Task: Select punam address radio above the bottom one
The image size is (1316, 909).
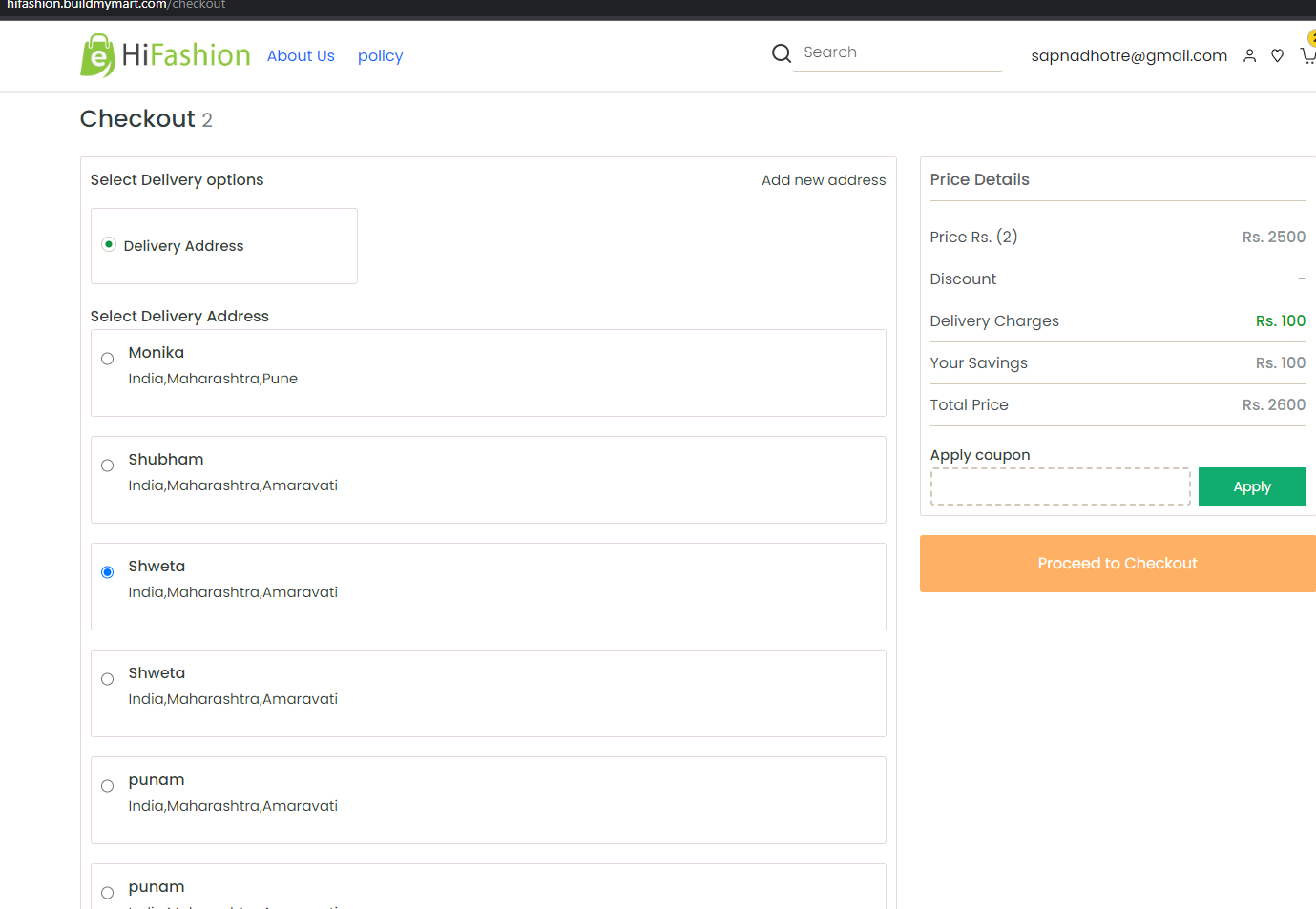Action: pyautogui.click(x=107, y=786)
